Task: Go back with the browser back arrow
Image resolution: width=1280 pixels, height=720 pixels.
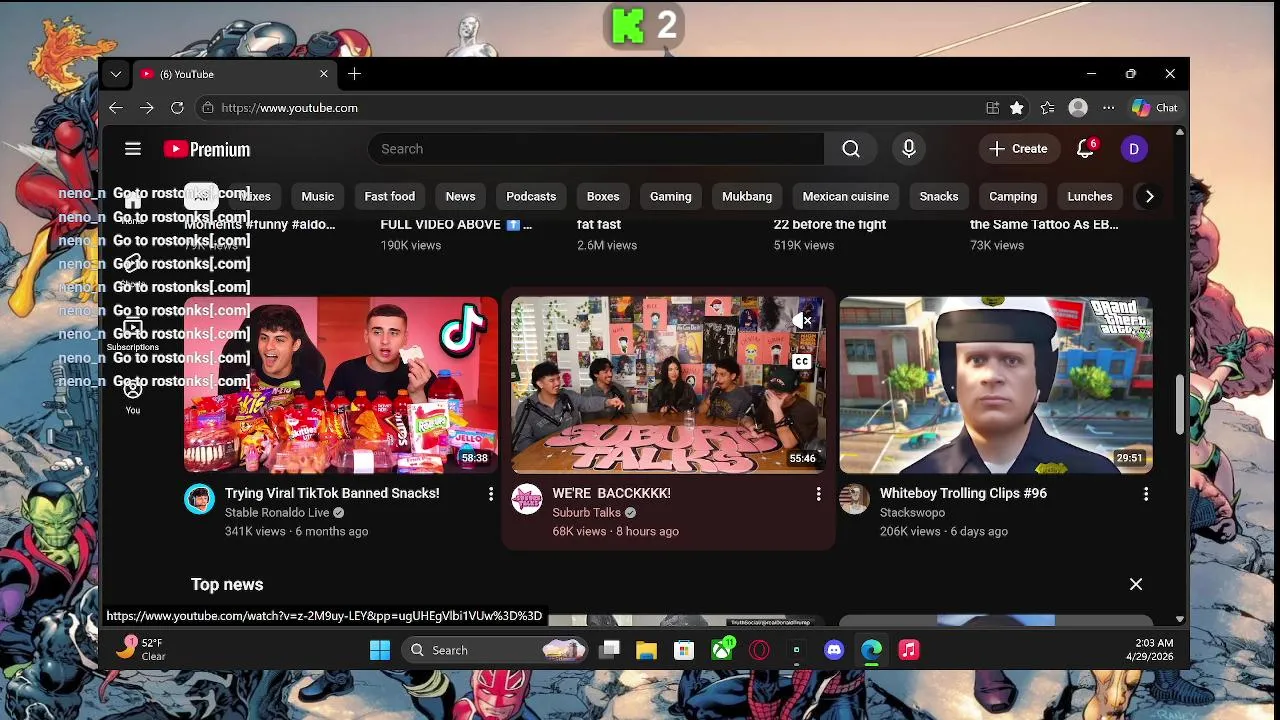Action: tap(116, 108)
